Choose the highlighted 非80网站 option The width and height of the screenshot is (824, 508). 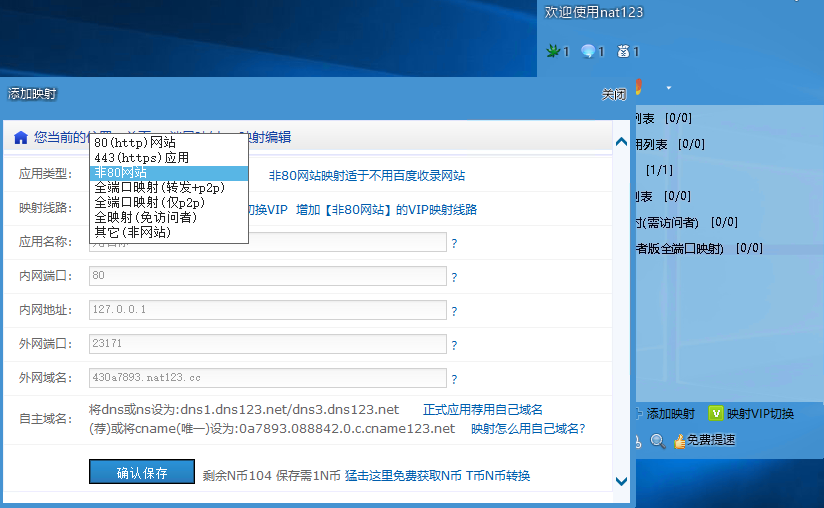[x=169, y=173]
